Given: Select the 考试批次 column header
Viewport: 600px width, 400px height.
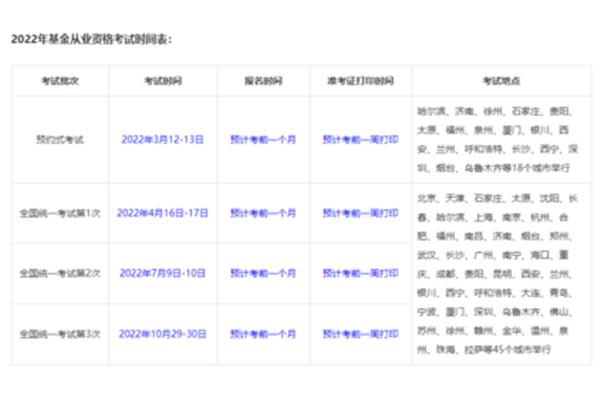Looking at the screenshot, I should click(60, 81).
